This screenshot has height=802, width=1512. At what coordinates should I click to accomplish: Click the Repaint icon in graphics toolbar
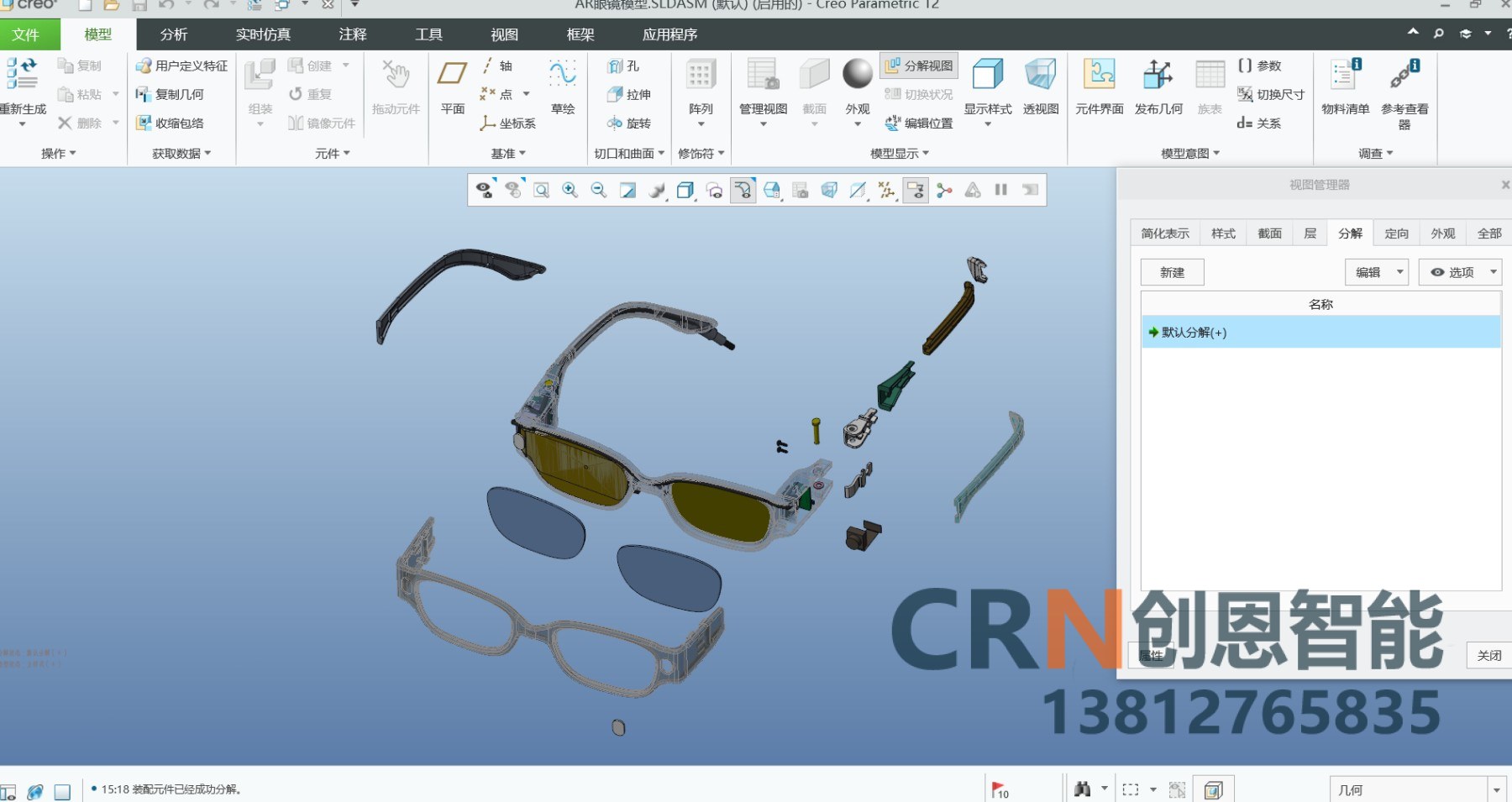click(627, 190)
